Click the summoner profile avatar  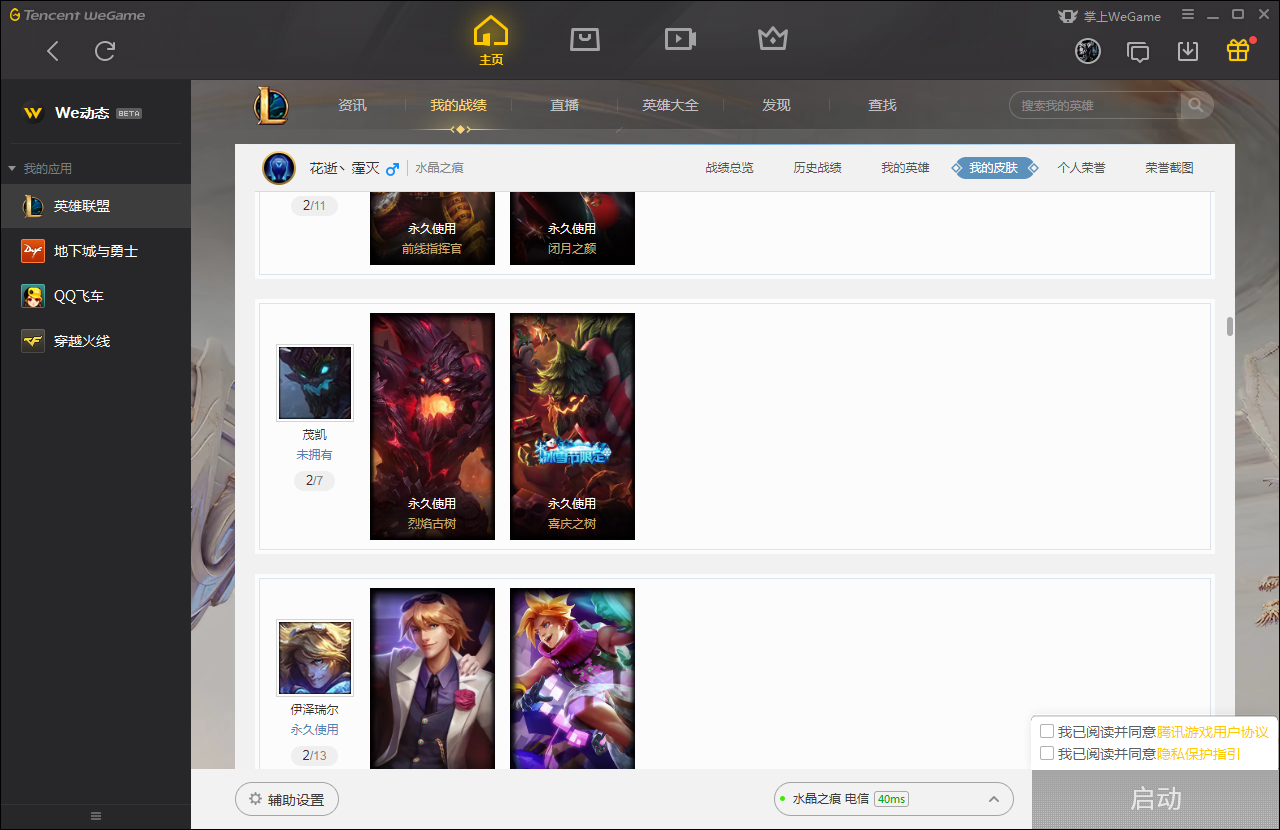[279, 168]
